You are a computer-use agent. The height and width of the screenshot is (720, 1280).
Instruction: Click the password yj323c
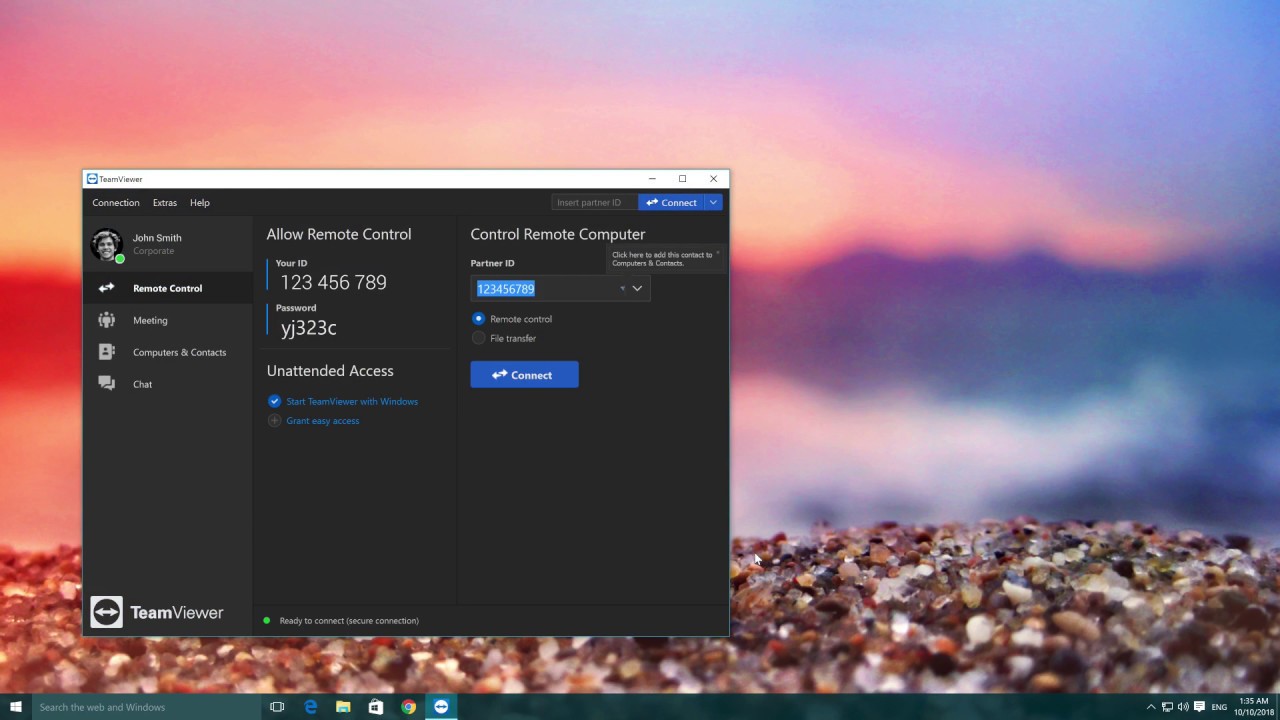(x=308, y=328)
